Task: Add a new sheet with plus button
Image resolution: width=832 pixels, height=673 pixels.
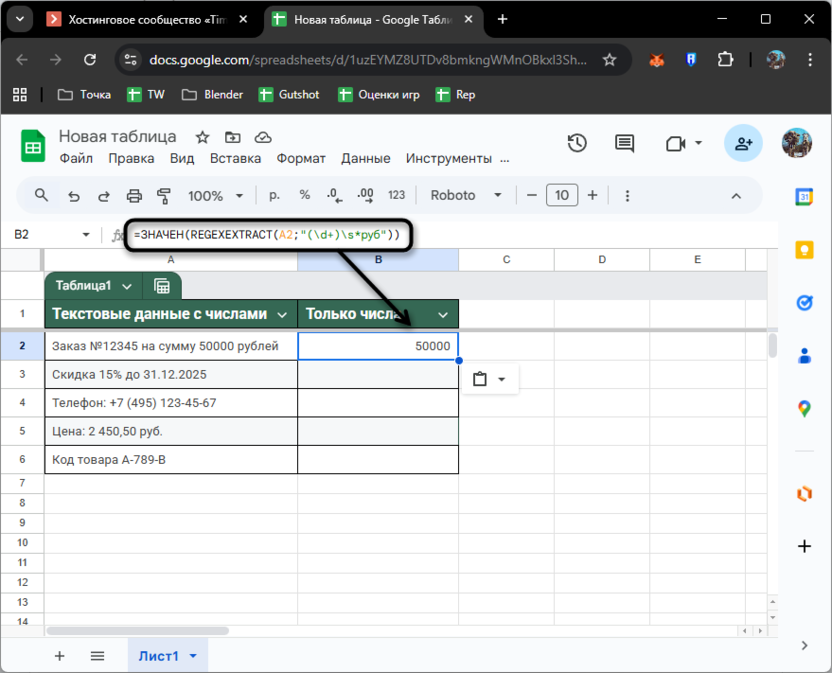Action: click(x=59, y=656)
